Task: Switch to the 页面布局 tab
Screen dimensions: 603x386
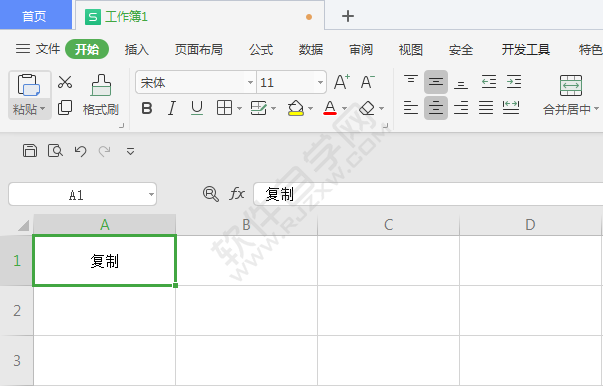Action: point(199,50)
